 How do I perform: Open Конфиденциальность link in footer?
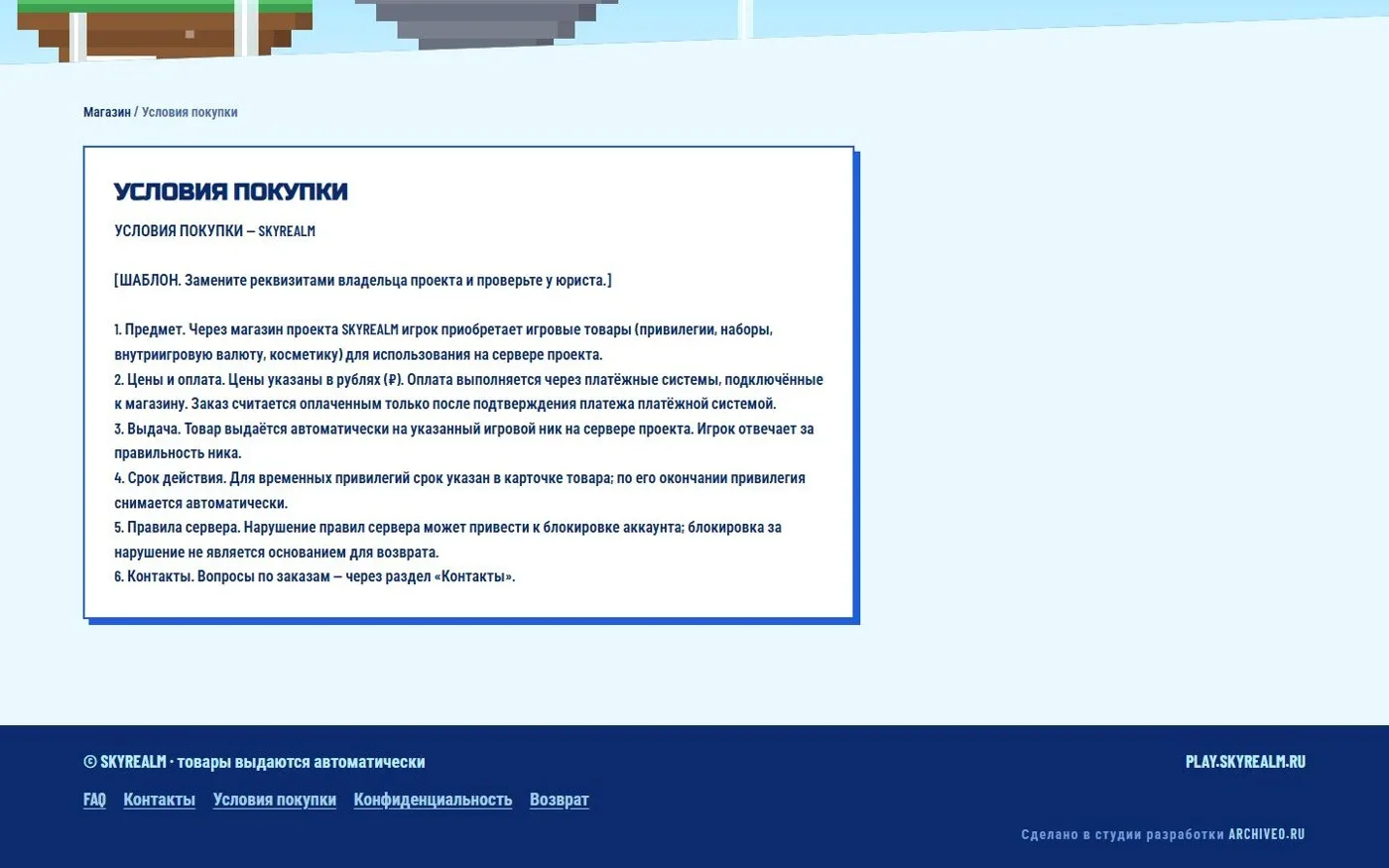pyautogui.click(x=433, y=800)
